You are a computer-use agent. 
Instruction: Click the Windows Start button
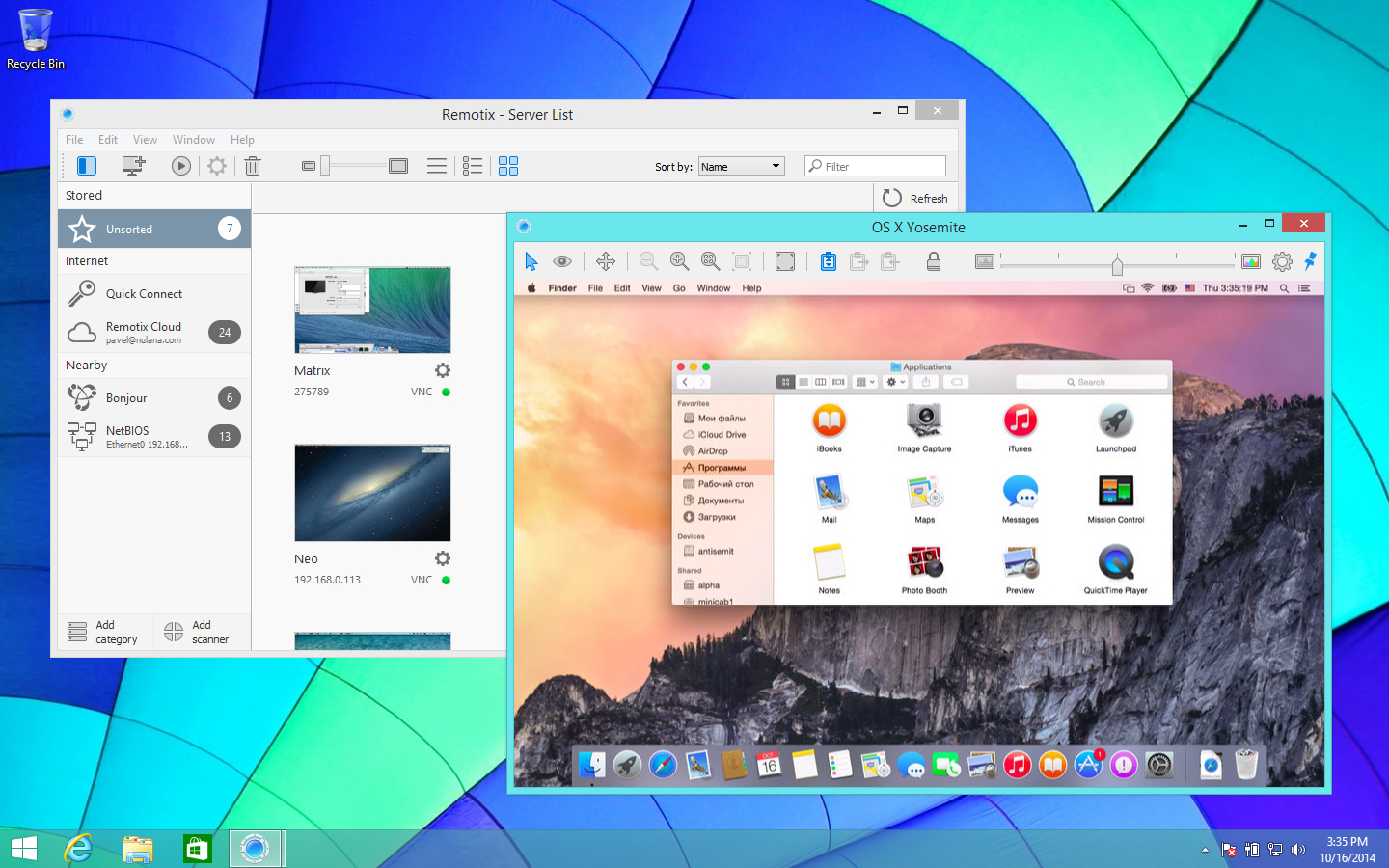(x=24, y=849)
